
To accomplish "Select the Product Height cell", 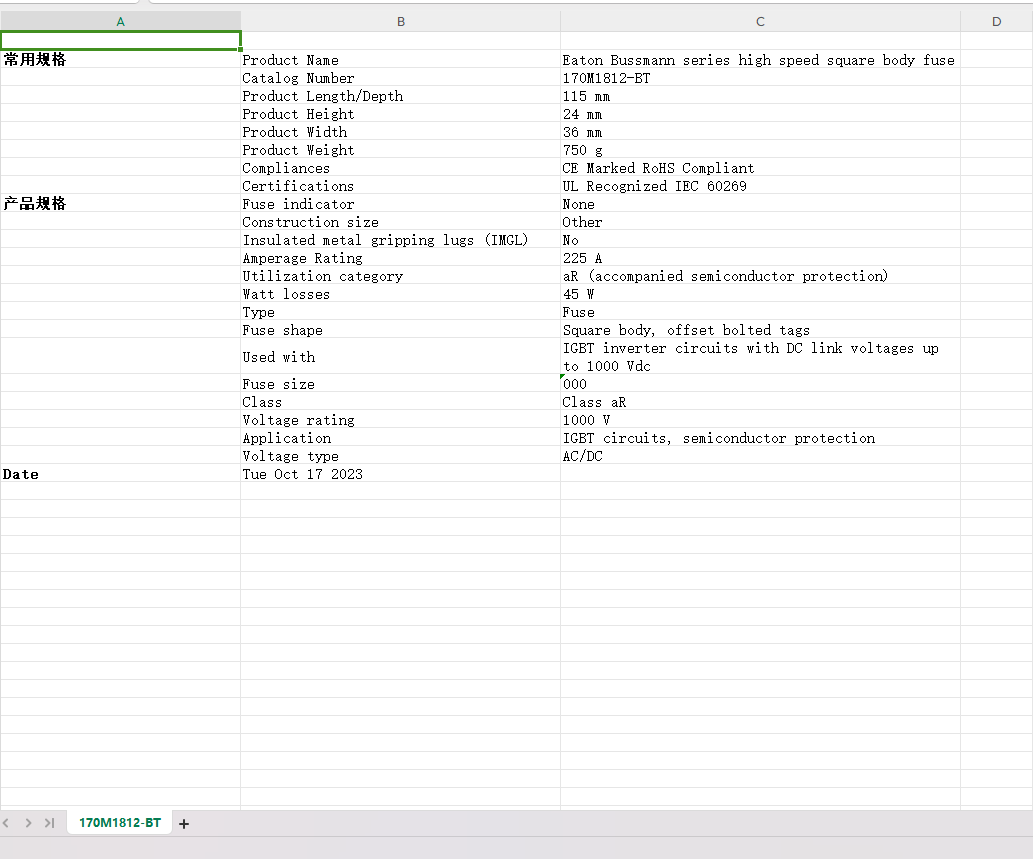I will coord(401,113).
